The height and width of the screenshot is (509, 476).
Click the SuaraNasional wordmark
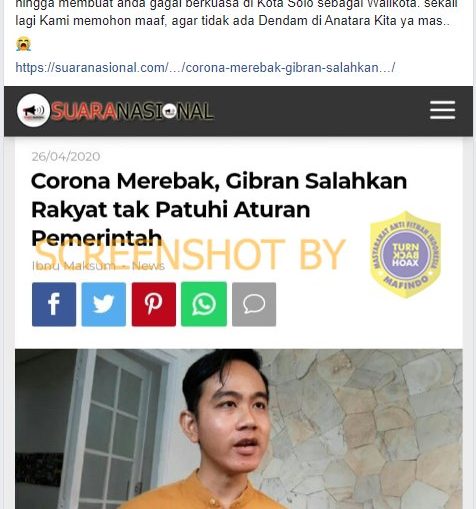(x=132, y=111)
